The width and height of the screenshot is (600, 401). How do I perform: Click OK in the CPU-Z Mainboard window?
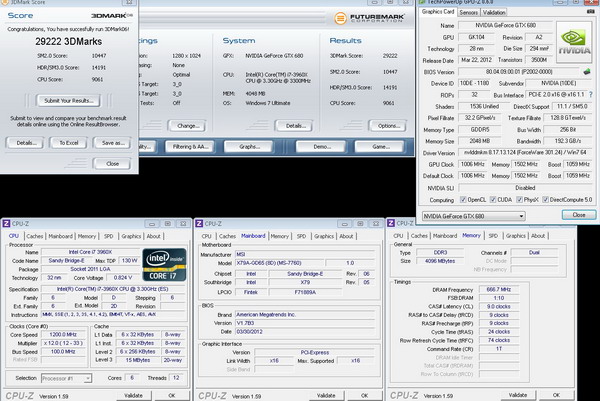coord(364,396)
